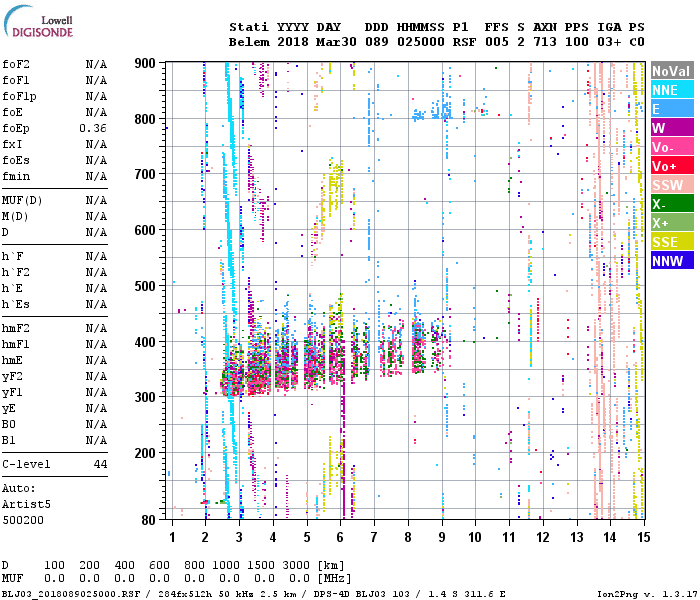
Task: Click the Artist5 auto-scaling label
Action: tap(26, 504)
